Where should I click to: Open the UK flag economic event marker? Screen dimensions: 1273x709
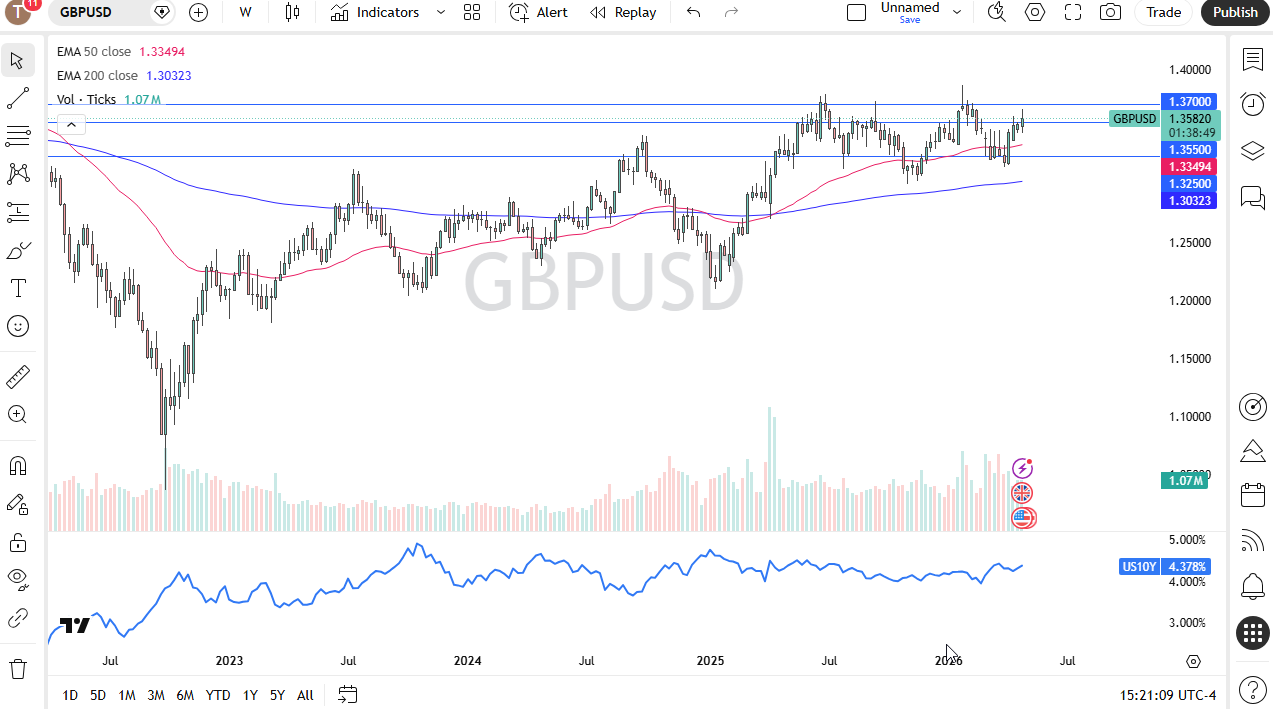pos(1022,493)
